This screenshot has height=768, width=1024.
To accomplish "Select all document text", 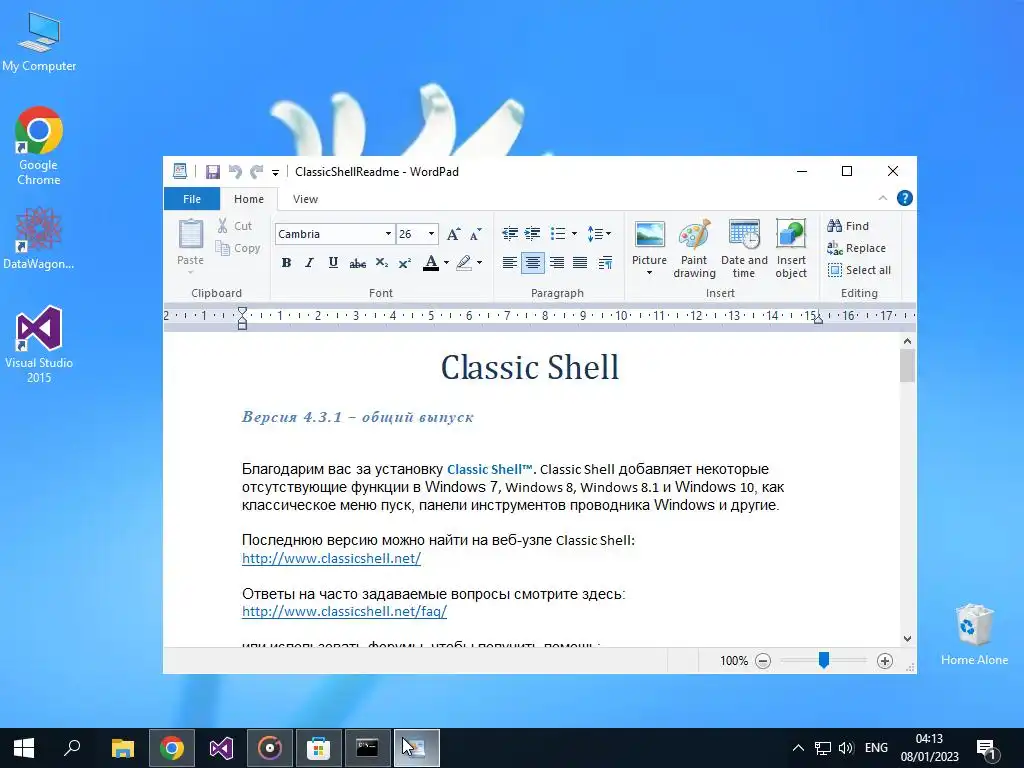I will (x=859, y=270).
